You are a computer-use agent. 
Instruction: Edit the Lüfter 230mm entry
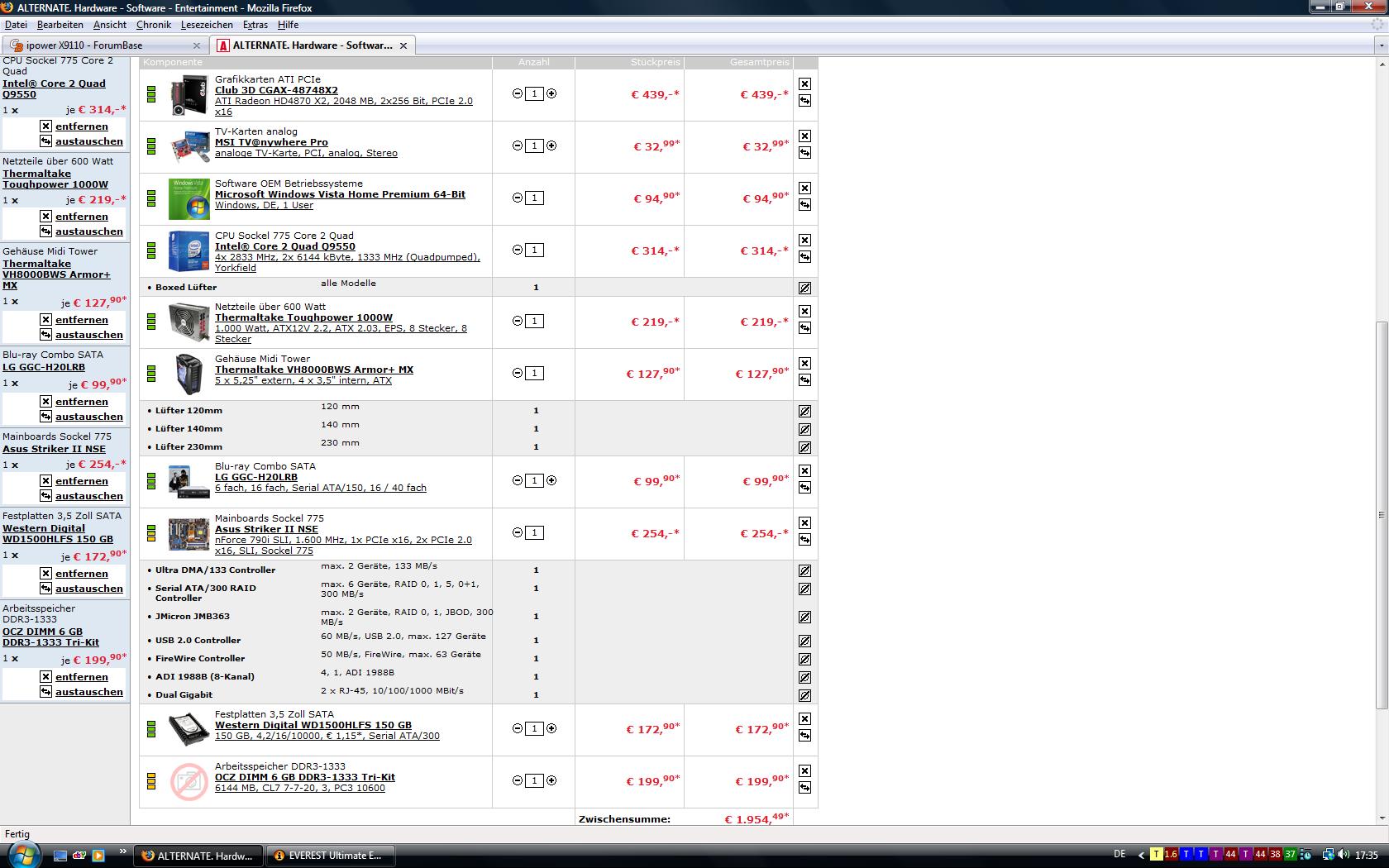click(804, 447)
